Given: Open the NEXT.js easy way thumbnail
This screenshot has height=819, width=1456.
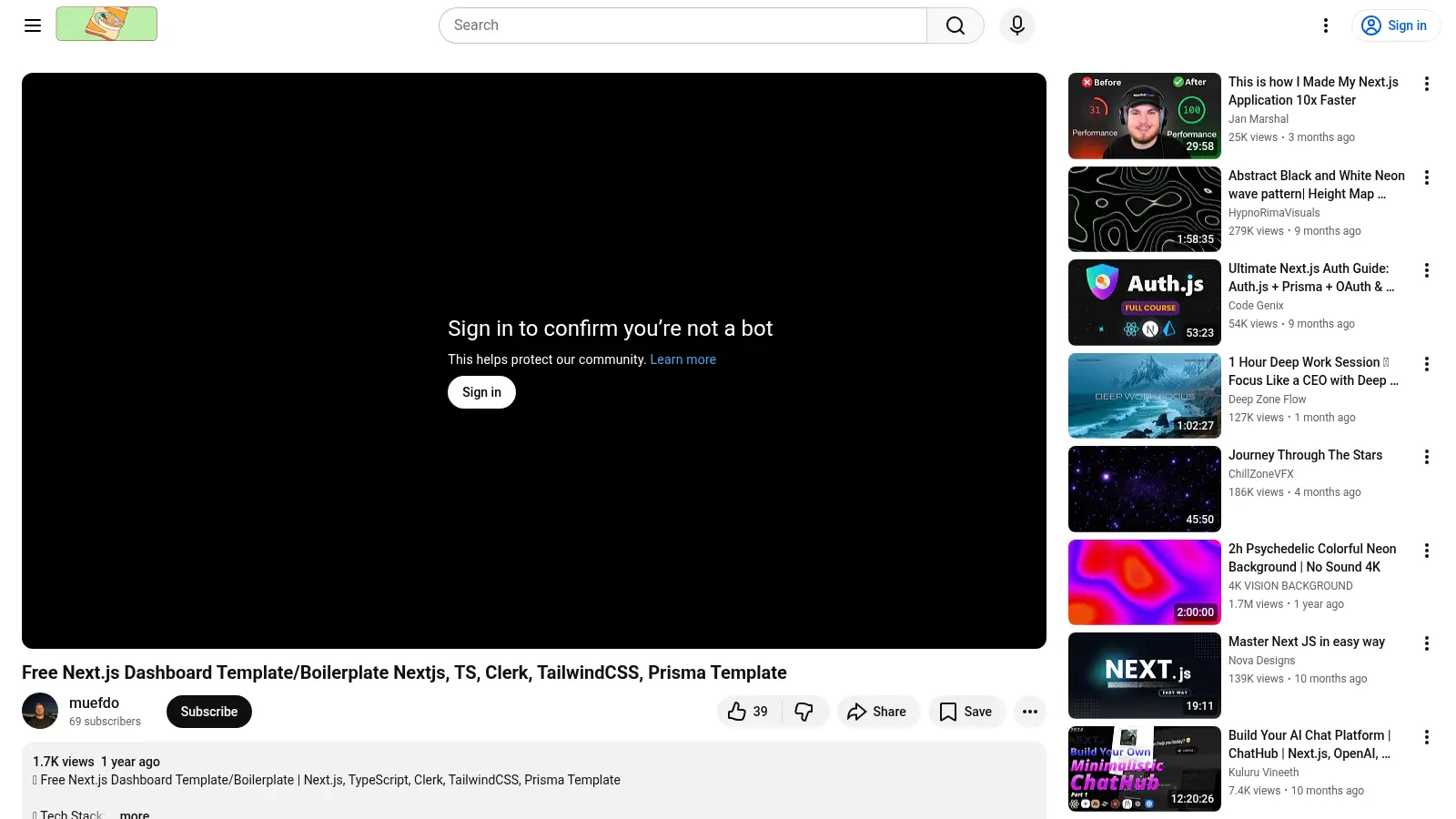Looking at the screenshot, I should (1145, 675).
